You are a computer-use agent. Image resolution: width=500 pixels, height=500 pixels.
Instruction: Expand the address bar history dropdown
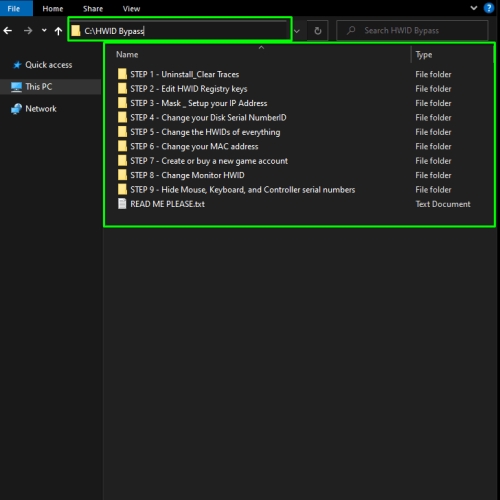297,31
